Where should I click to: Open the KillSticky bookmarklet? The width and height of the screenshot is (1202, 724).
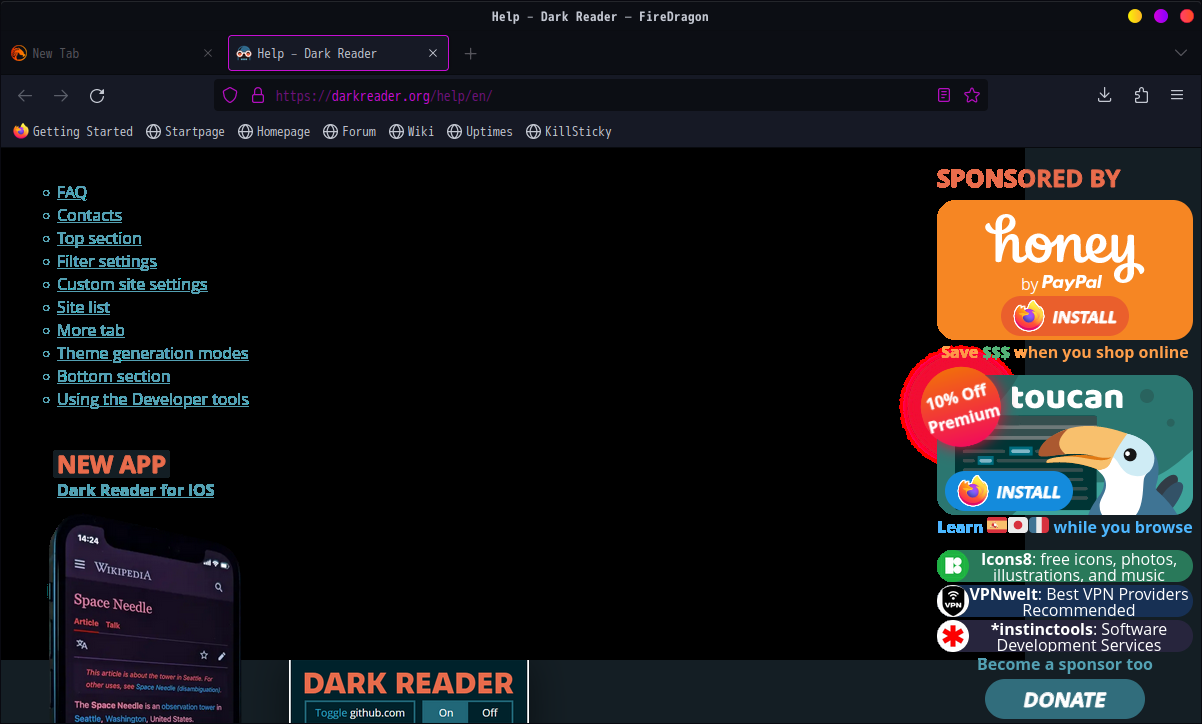[569, 131]
